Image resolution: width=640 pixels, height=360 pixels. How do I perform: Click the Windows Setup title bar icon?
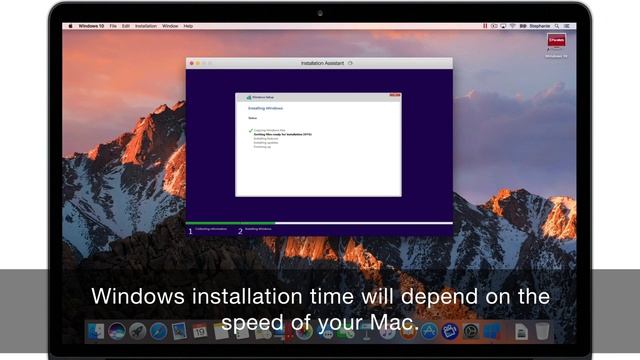[x=249, y=98]
